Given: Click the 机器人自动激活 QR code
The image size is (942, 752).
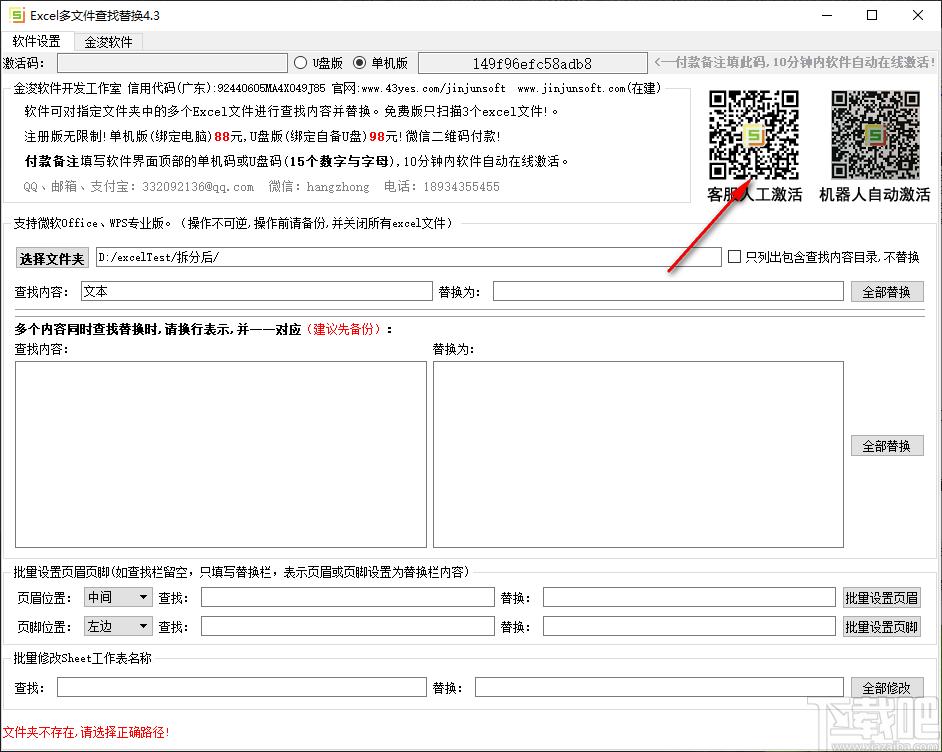Looking at the screenshot, I should [x=875, y=135].
